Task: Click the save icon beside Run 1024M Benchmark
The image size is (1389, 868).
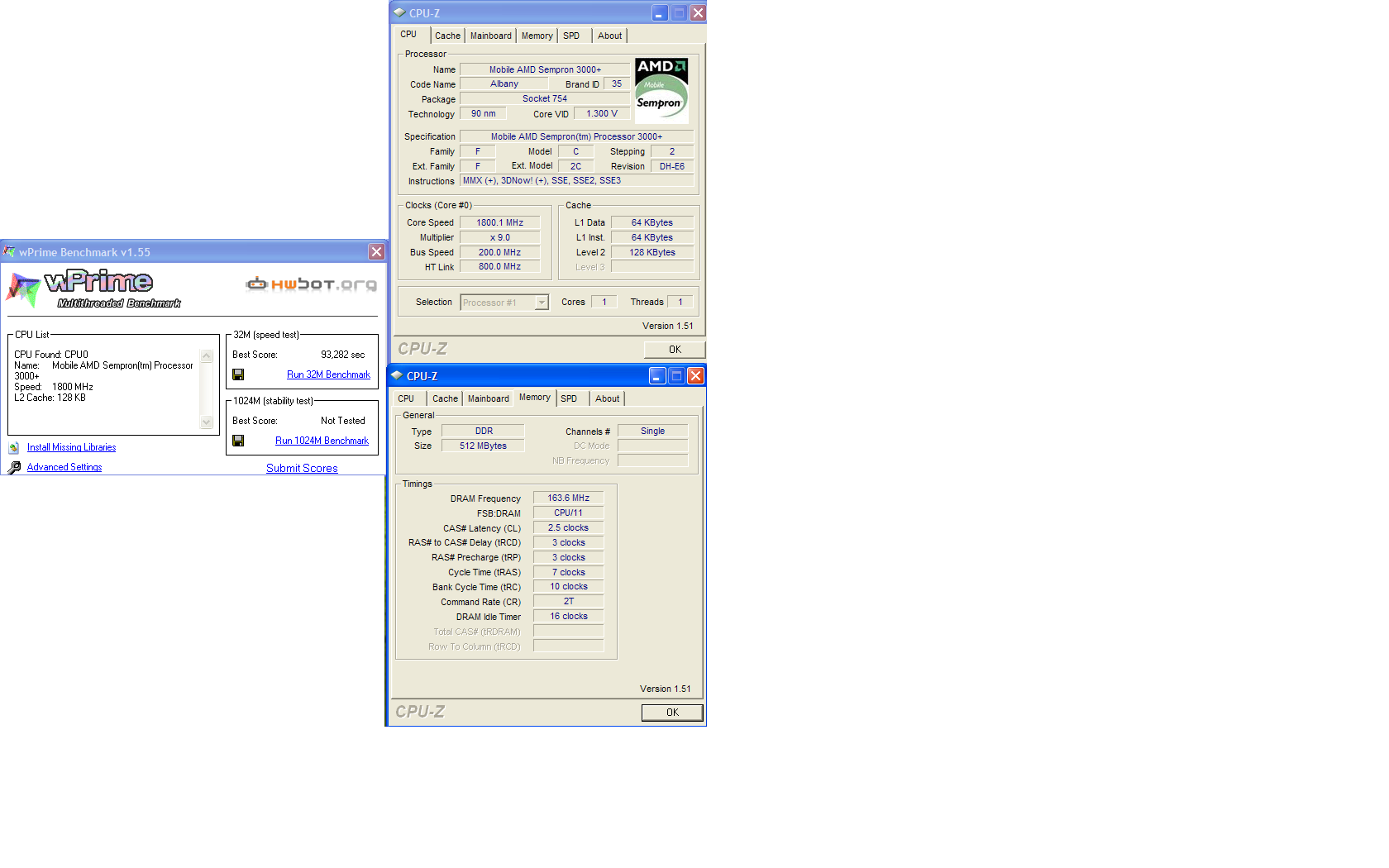Action: [238, 441]
